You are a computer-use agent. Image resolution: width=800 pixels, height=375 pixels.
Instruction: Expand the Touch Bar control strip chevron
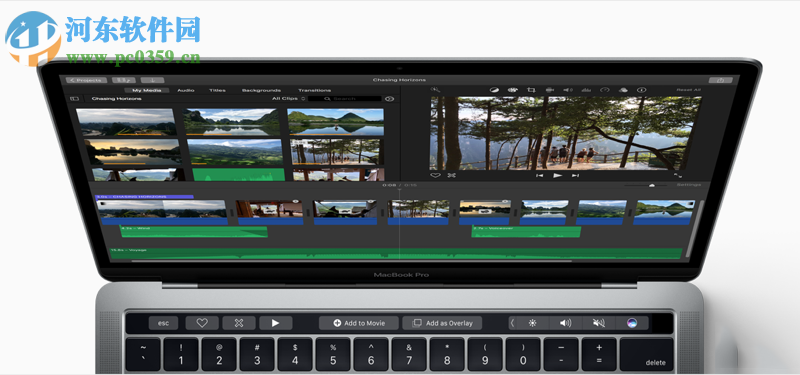(x=512, y=323)
